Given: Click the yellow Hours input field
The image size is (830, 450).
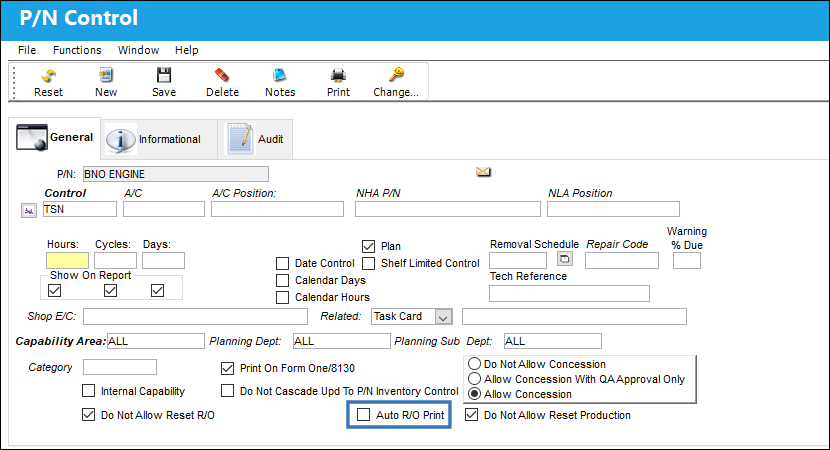Looking at the screenshot, I should pos(67,260).
